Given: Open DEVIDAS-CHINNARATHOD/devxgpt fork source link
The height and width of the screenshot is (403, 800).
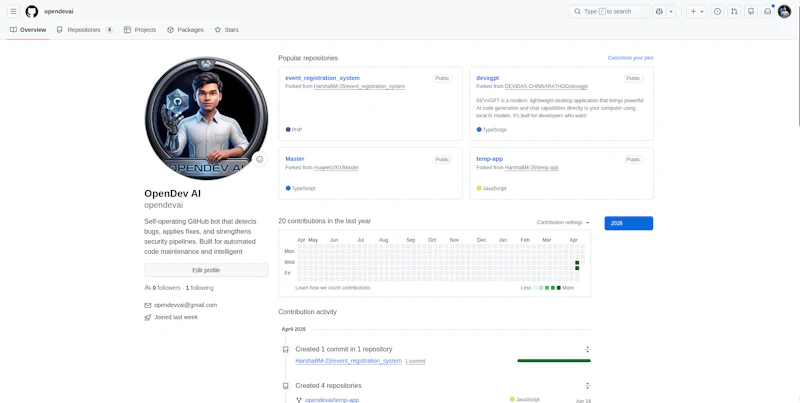Looking at the screenshot, I should (x=546, y=86).
